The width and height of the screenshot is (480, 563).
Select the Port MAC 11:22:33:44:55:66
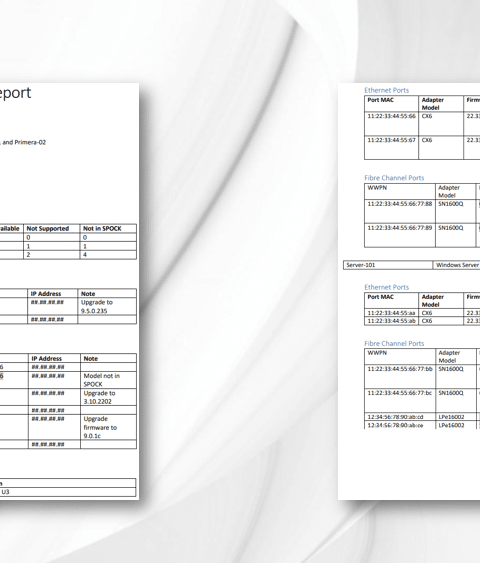391,116
